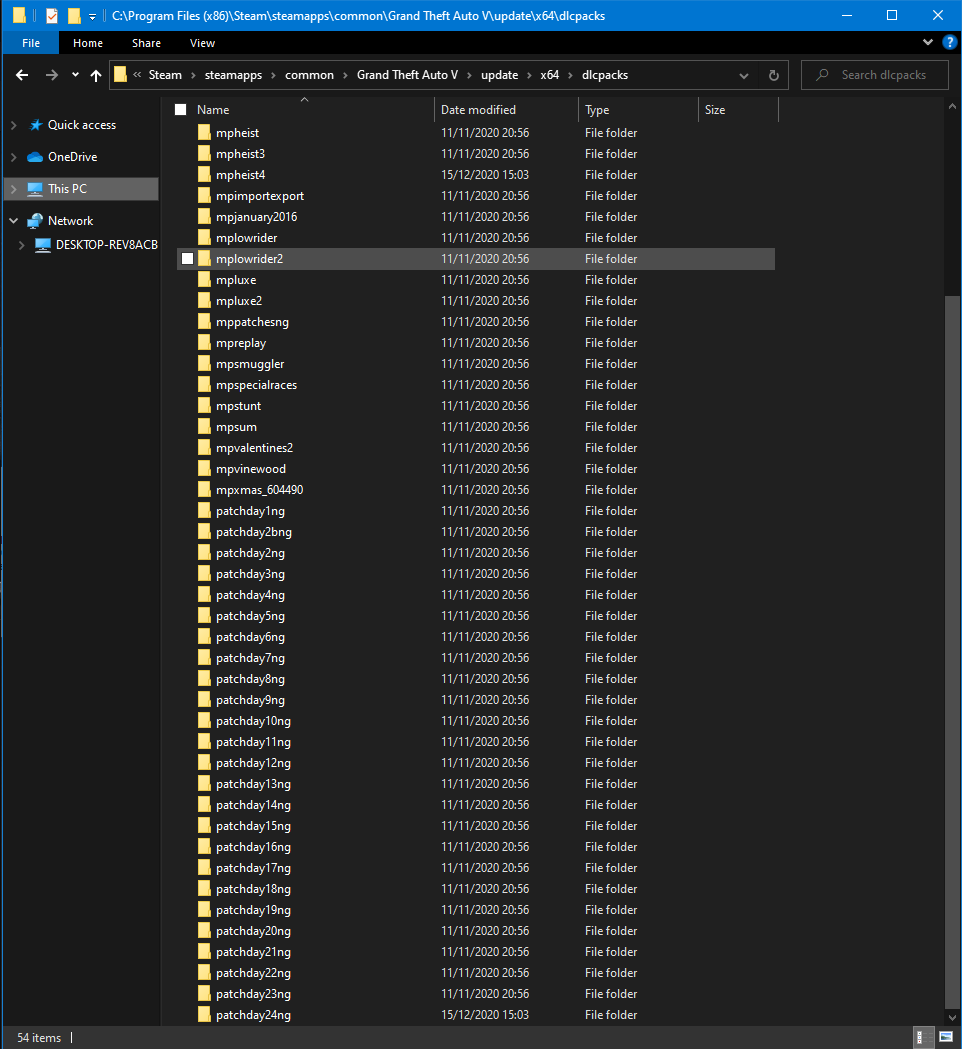Open the address bar history dropdown

tap(744, 75)
